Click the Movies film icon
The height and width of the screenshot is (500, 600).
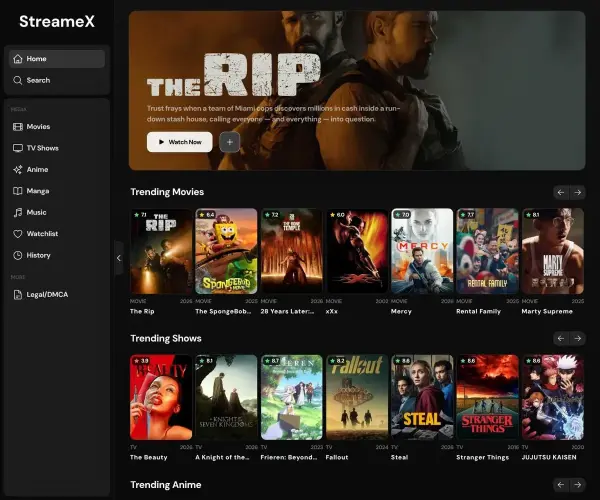pos(18,127)
